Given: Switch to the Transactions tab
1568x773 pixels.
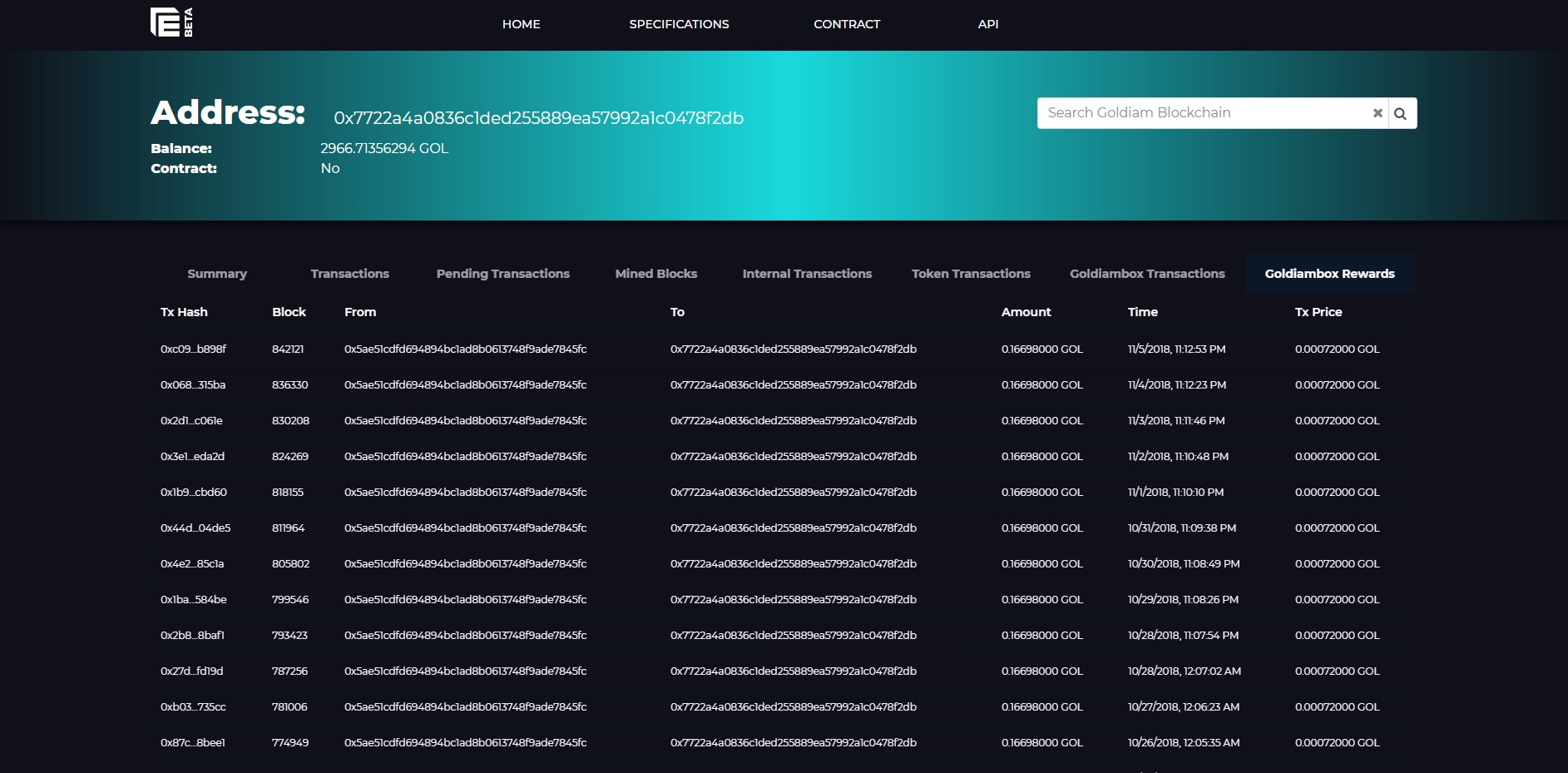Looking at the screenshot, I should (350, 274).
